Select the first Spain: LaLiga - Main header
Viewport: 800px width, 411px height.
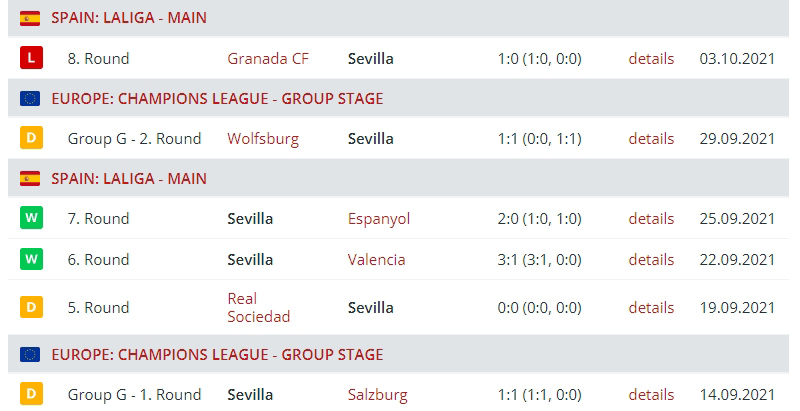[398, 18]
